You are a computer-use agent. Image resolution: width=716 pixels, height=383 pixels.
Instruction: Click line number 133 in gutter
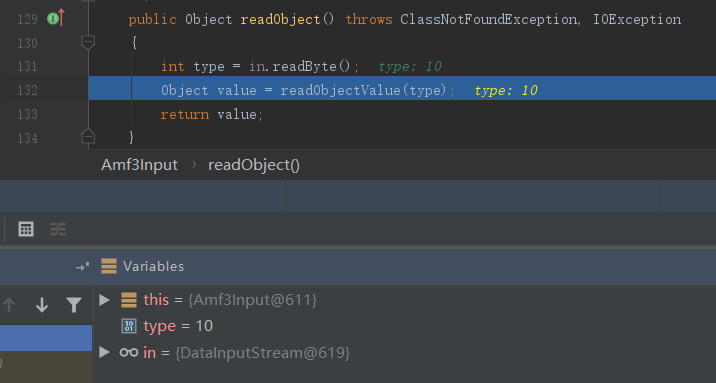tap(27, 114)
